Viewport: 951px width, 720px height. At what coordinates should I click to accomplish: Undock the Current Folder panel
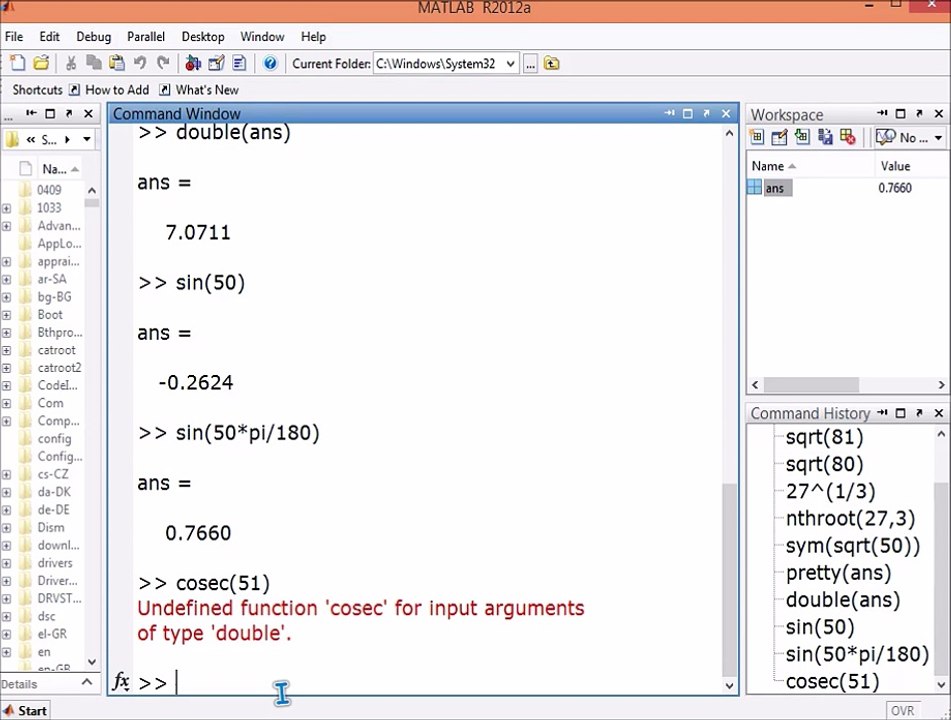pos(69,113)
